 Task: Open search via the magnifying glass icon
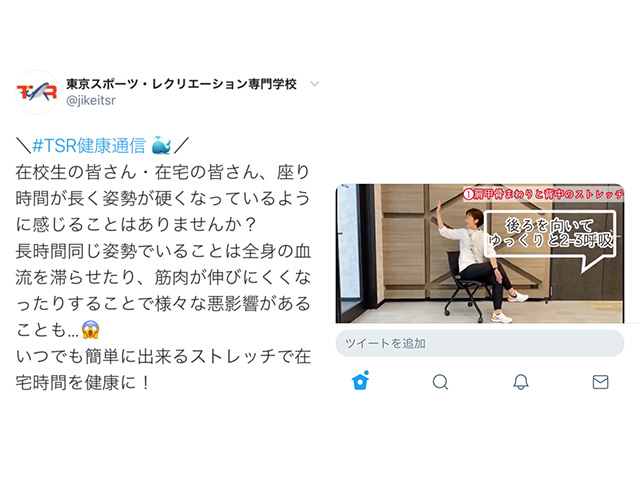point(440,382)
